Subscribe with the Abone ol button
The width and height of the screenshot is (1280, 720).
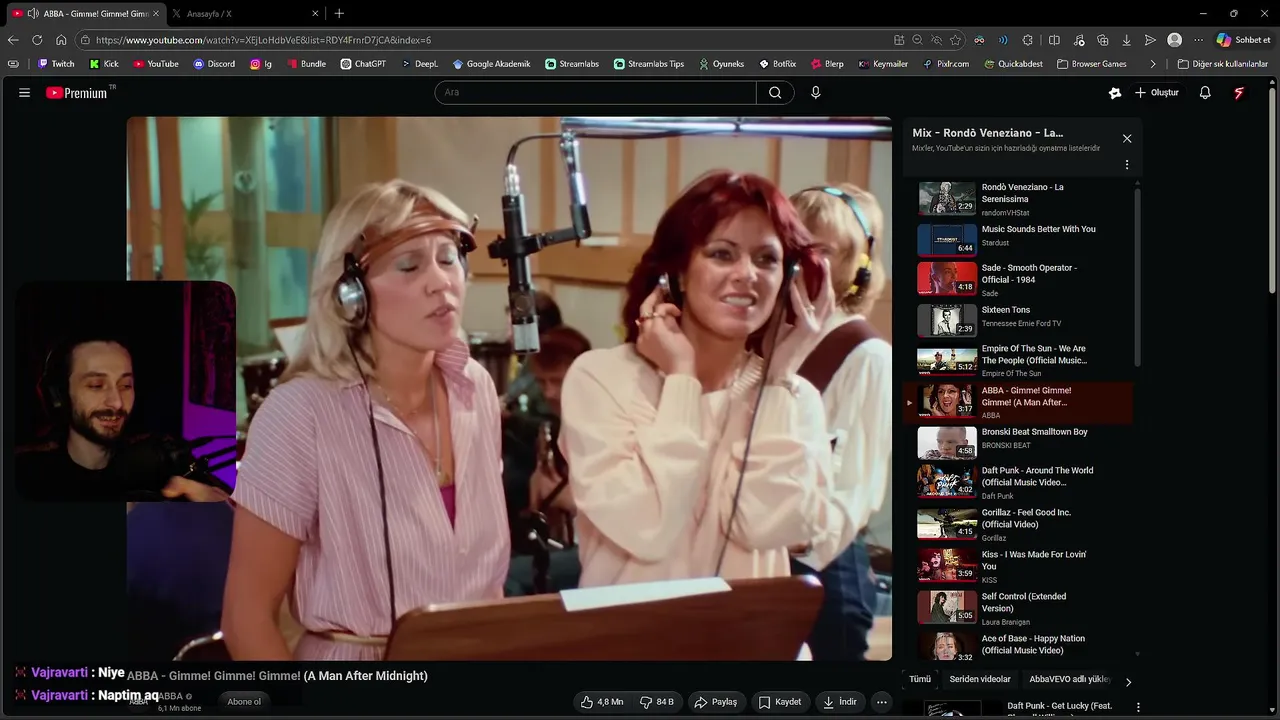pyautogui.click(x=244, y=702)
